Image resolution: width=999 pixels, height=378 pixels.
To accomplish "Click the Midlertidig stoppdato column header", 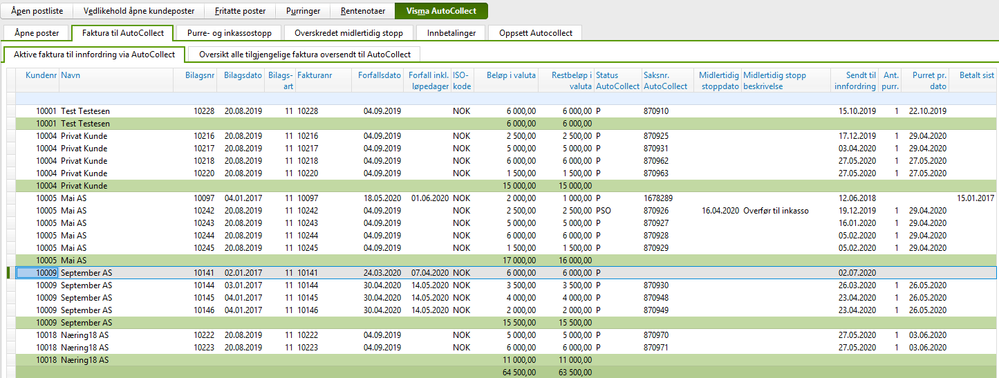I will (719, 81).
